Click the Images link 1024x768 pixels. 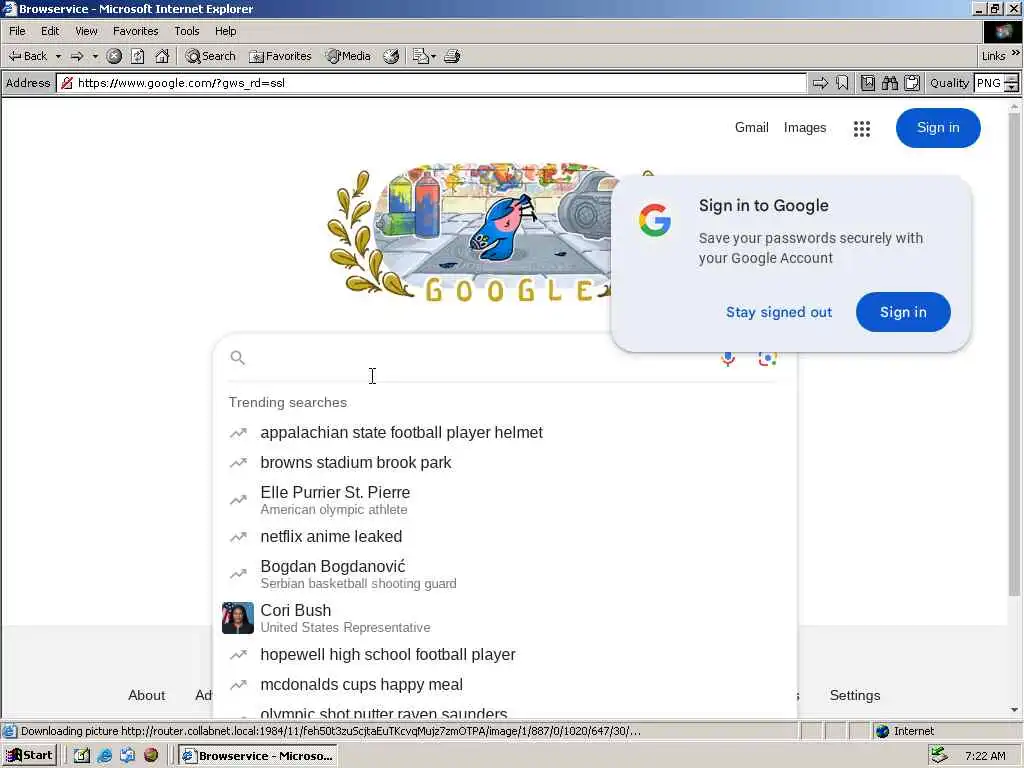pos(805,128)
